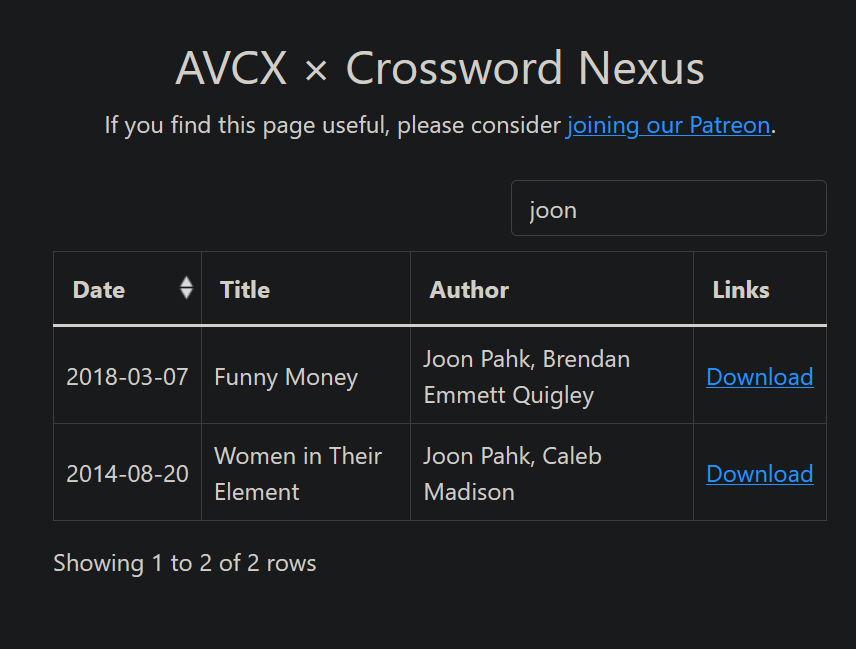Click the Funny Money title cell
This screenshot has height=649, width=856.
tap(285, 377)
